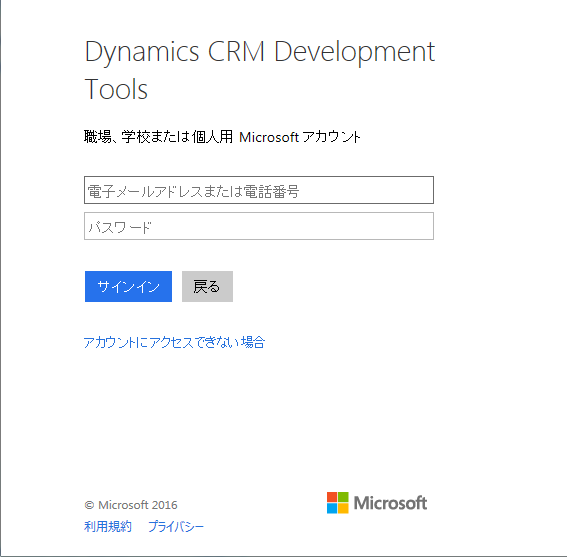Click the yellow square in Microsoft logo
Image resolution: width=567 pixels, height=557 pixels.
(x=343, y=508)
